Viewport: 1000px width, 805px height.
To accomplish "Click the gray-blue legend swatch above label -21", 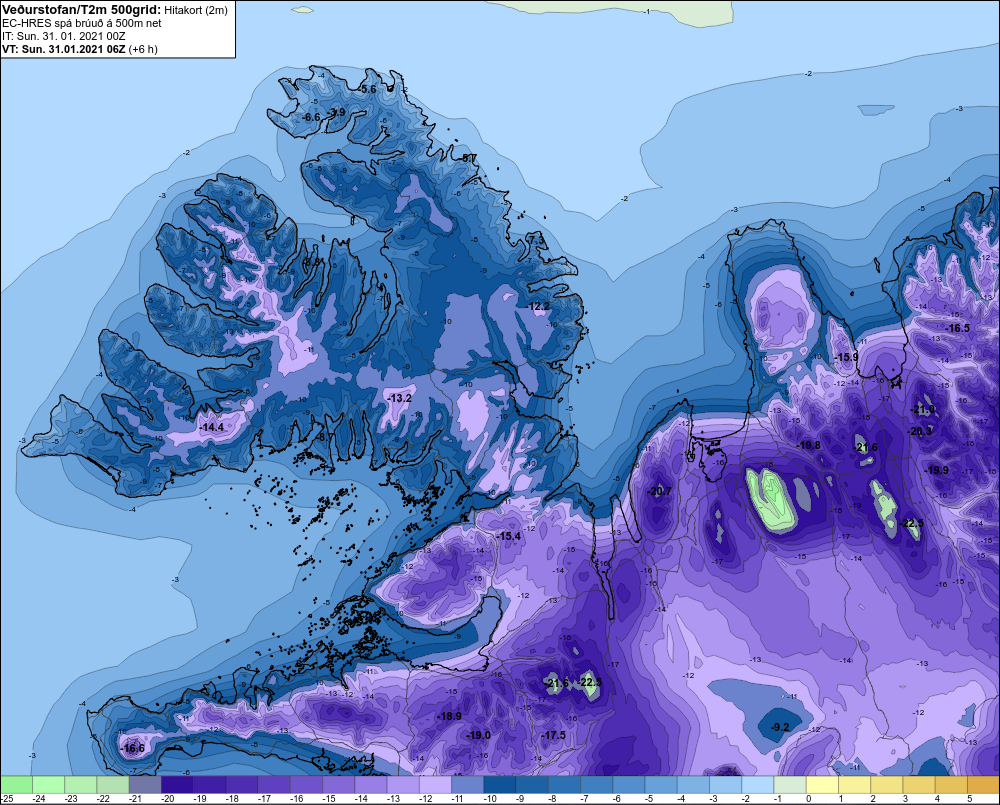I will [145, 784].
